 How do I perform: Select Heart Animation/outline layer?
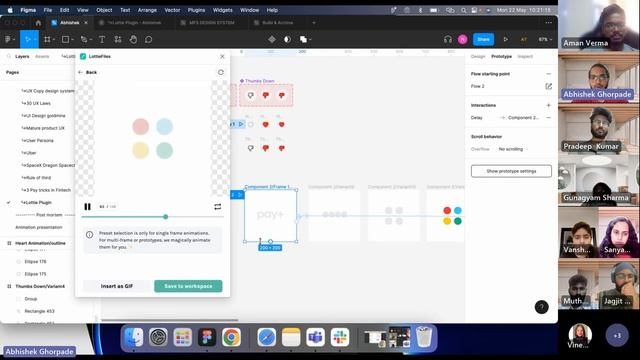40,243
